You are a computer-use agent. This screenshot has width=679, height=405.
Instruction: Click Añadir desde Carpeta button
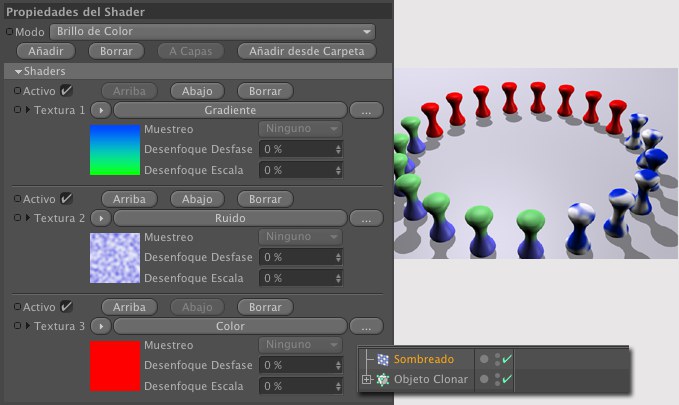pyautogui.click(x=307, y=51)
